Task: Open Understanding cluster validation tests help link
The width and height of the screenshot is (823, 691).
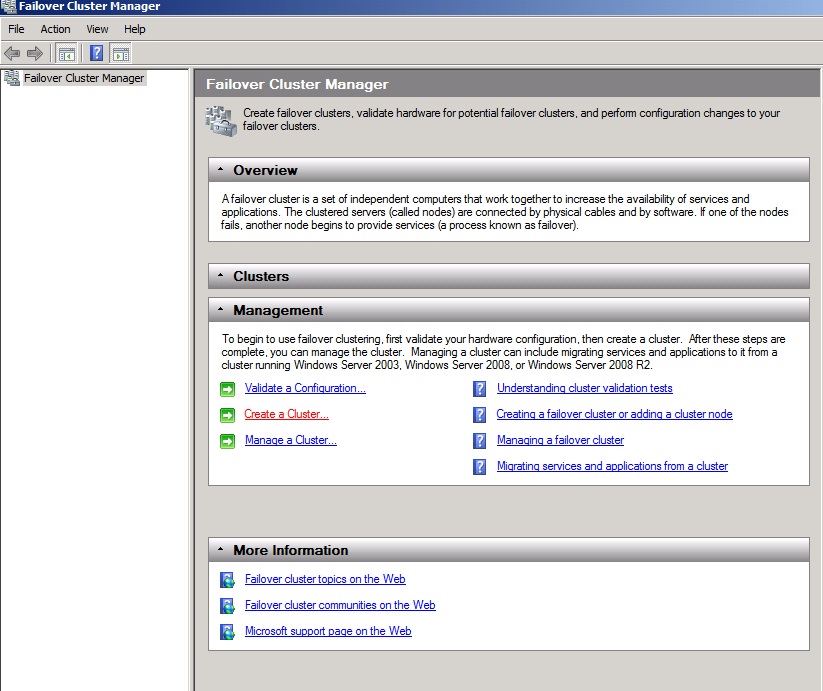Action: [585, 388]
